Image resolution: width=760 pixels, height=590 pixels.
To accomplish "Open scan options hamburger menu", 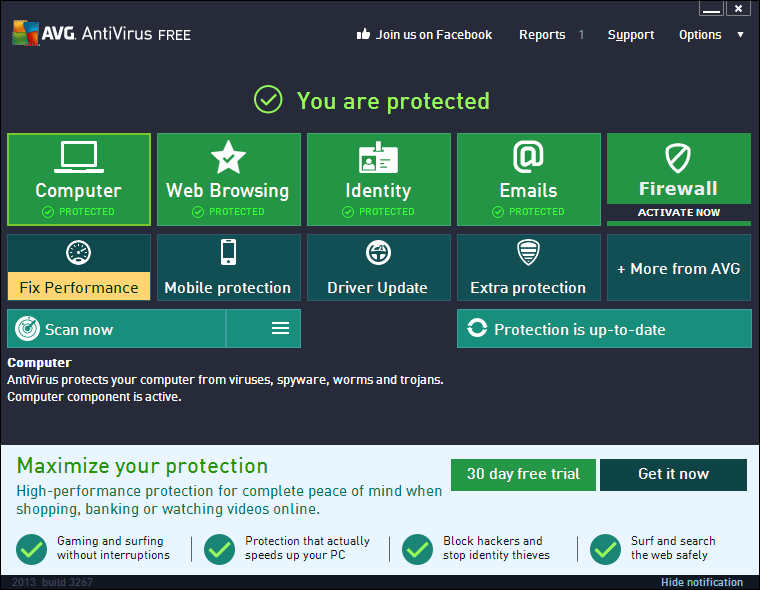I will (x=280, y=329).
